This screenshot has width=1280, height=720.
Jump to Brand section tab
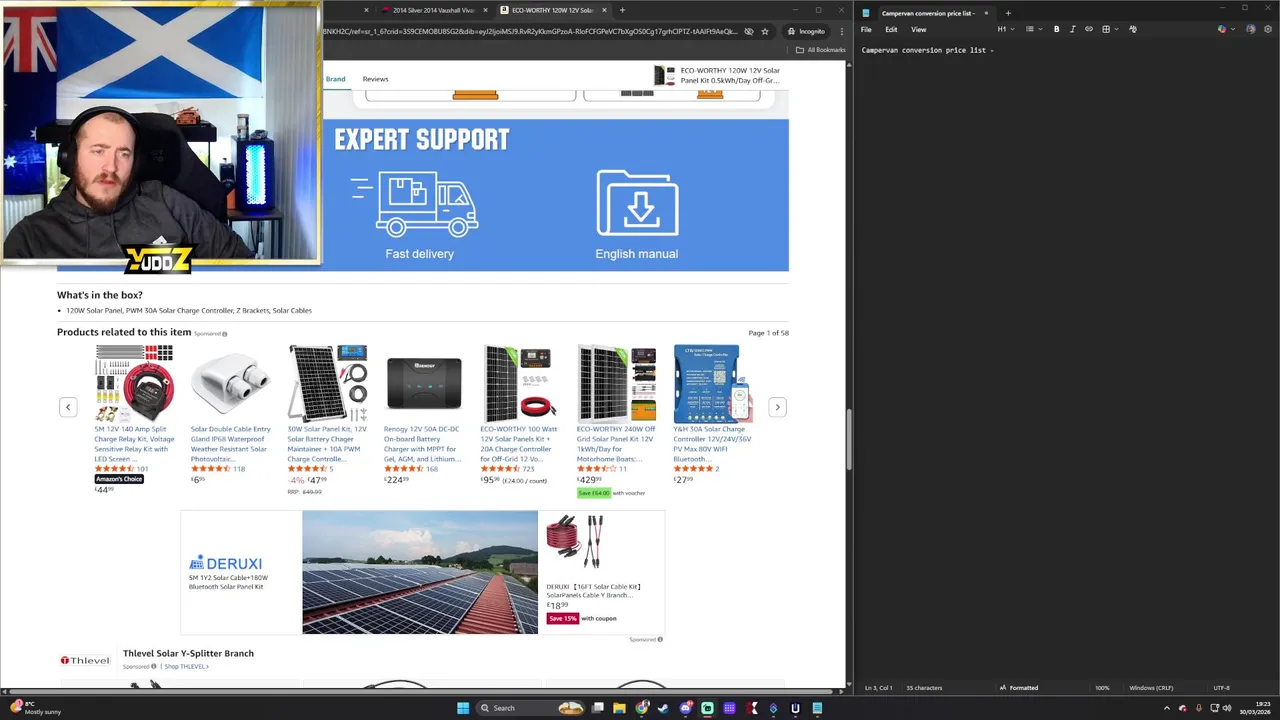click(x=335, y=79)
